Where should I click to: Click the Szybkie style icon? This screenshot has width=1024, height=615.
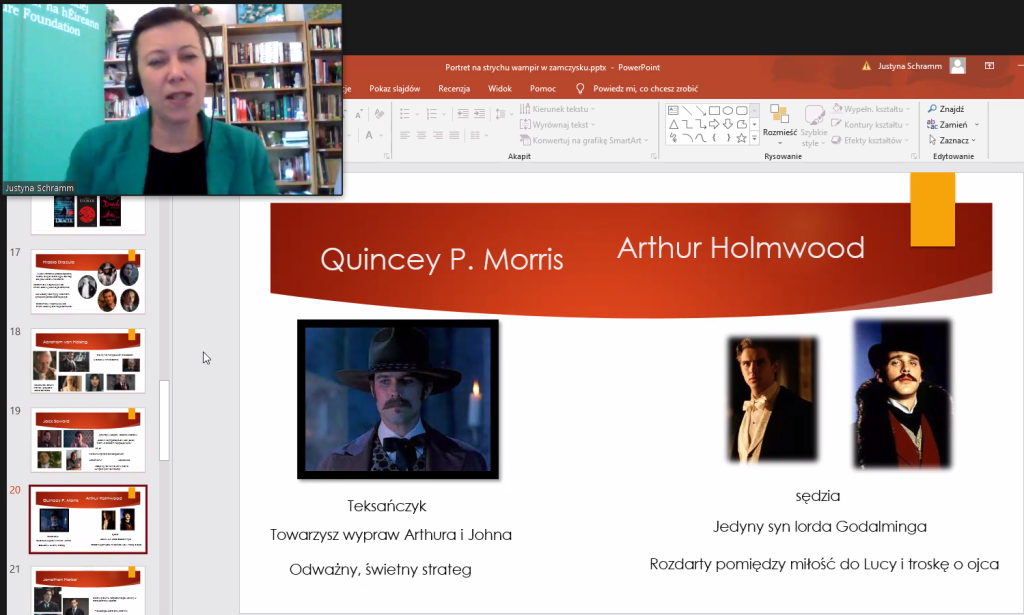814,125
